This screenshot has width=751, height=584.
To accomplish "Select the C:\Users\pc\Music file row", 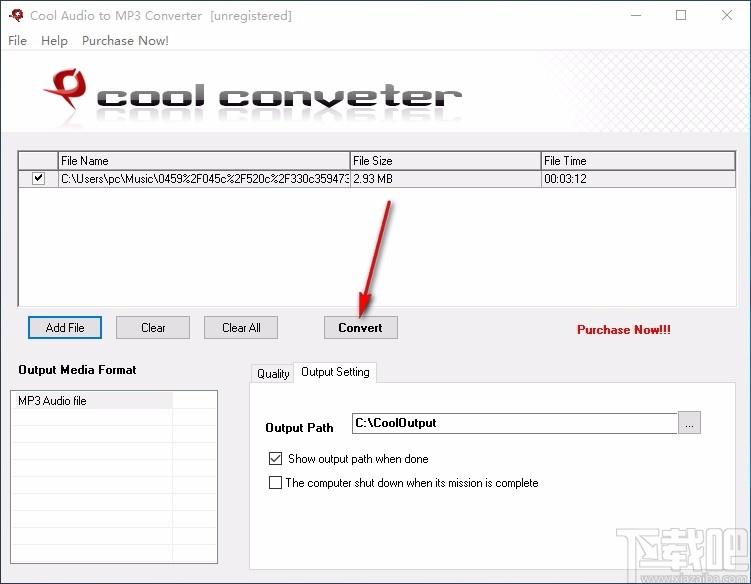I will (376, 179).
